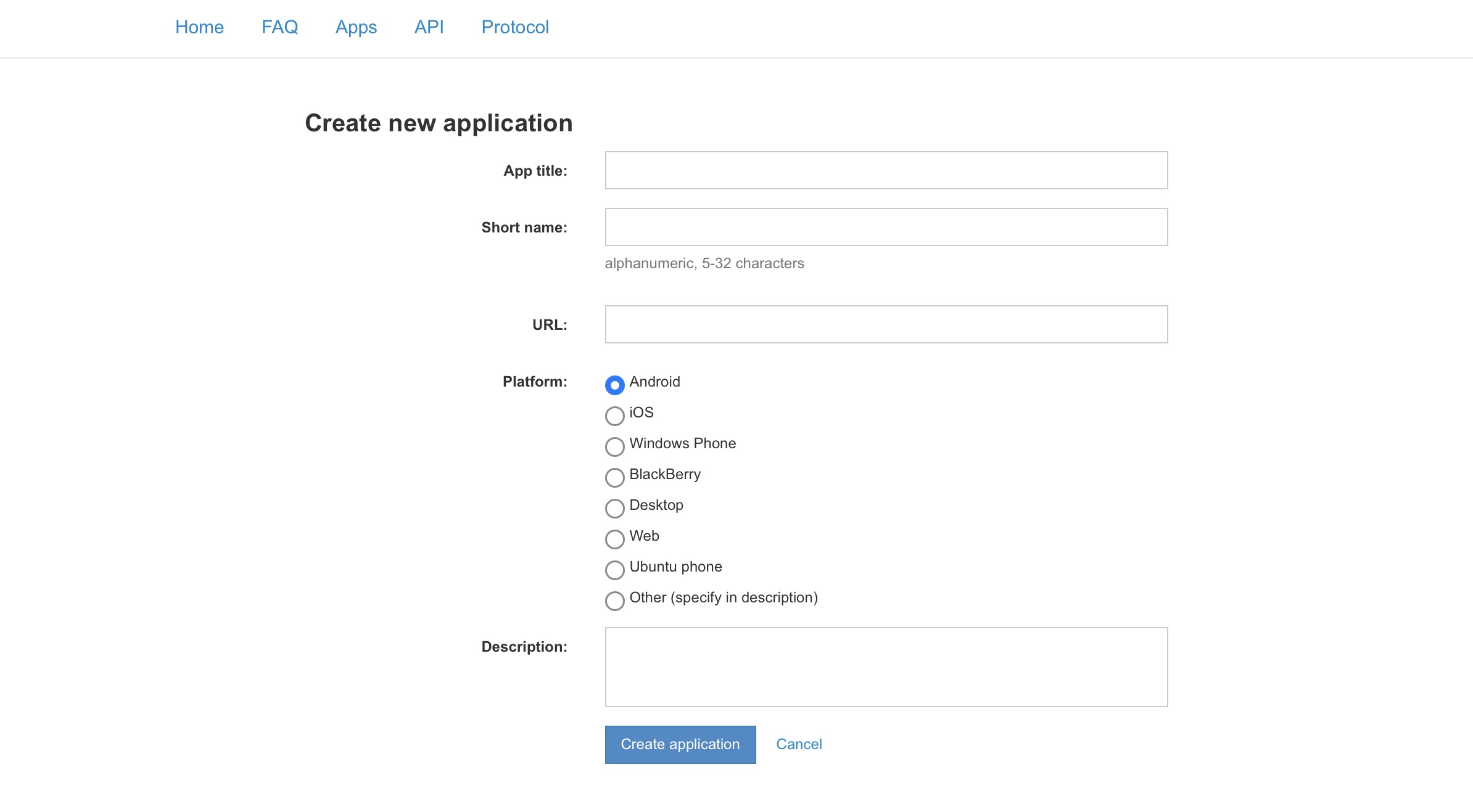Open the Home navigation link
Viewport: 1473px width, 812px height.
(x=199, y=27)
